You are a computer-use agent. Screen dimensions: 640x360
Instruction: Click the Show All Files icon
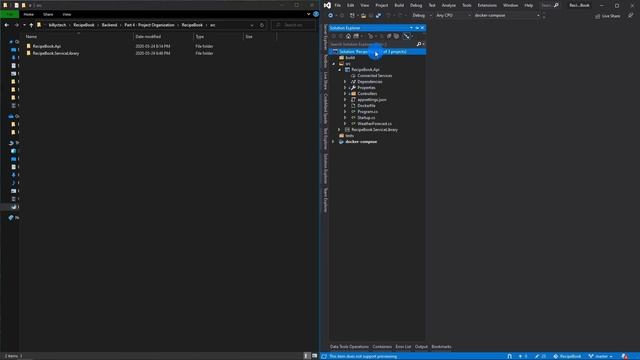396,36
